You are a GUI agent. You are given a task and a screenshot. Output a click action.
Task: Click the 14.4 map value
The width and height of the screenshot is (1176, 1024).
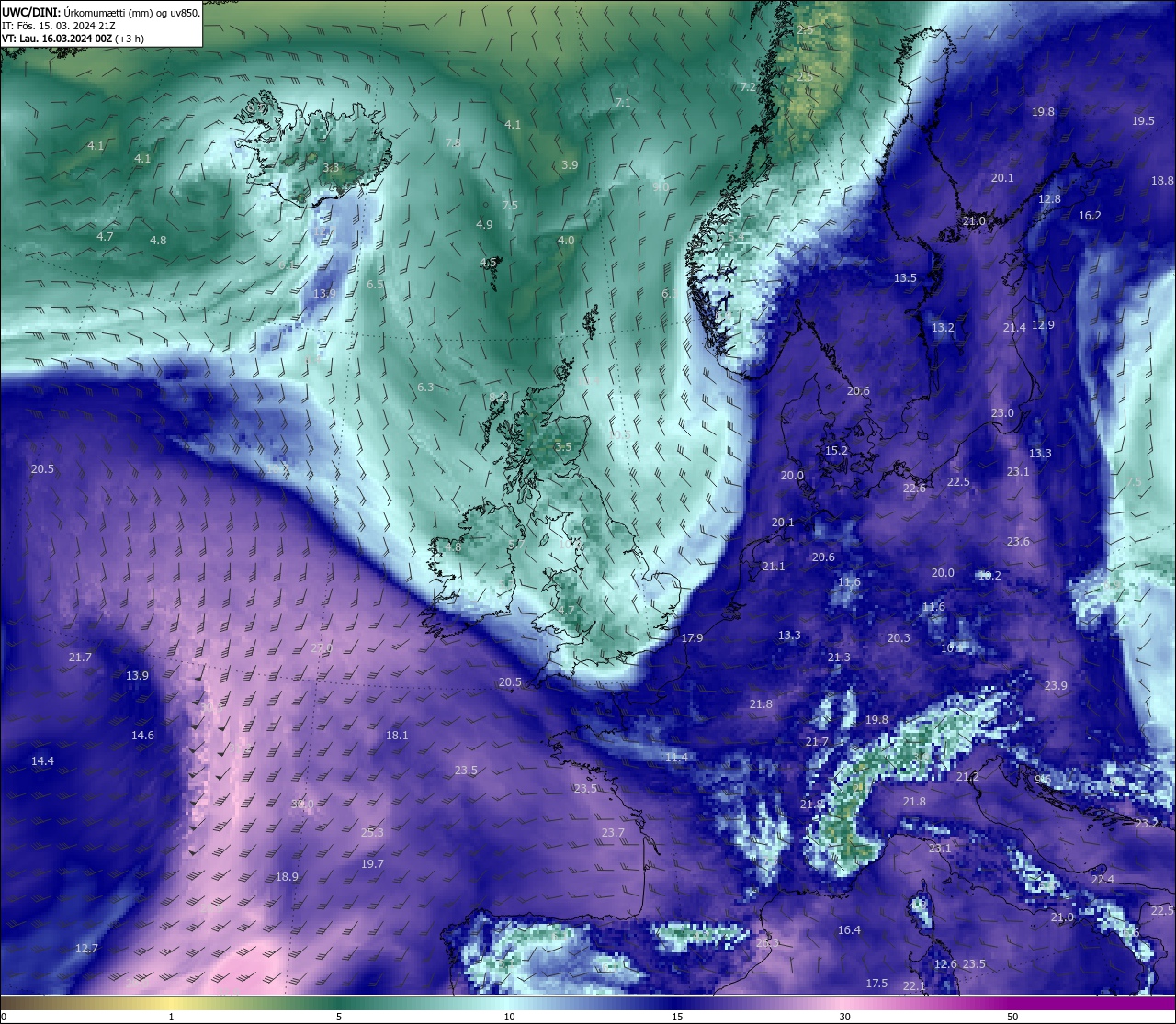42,761
